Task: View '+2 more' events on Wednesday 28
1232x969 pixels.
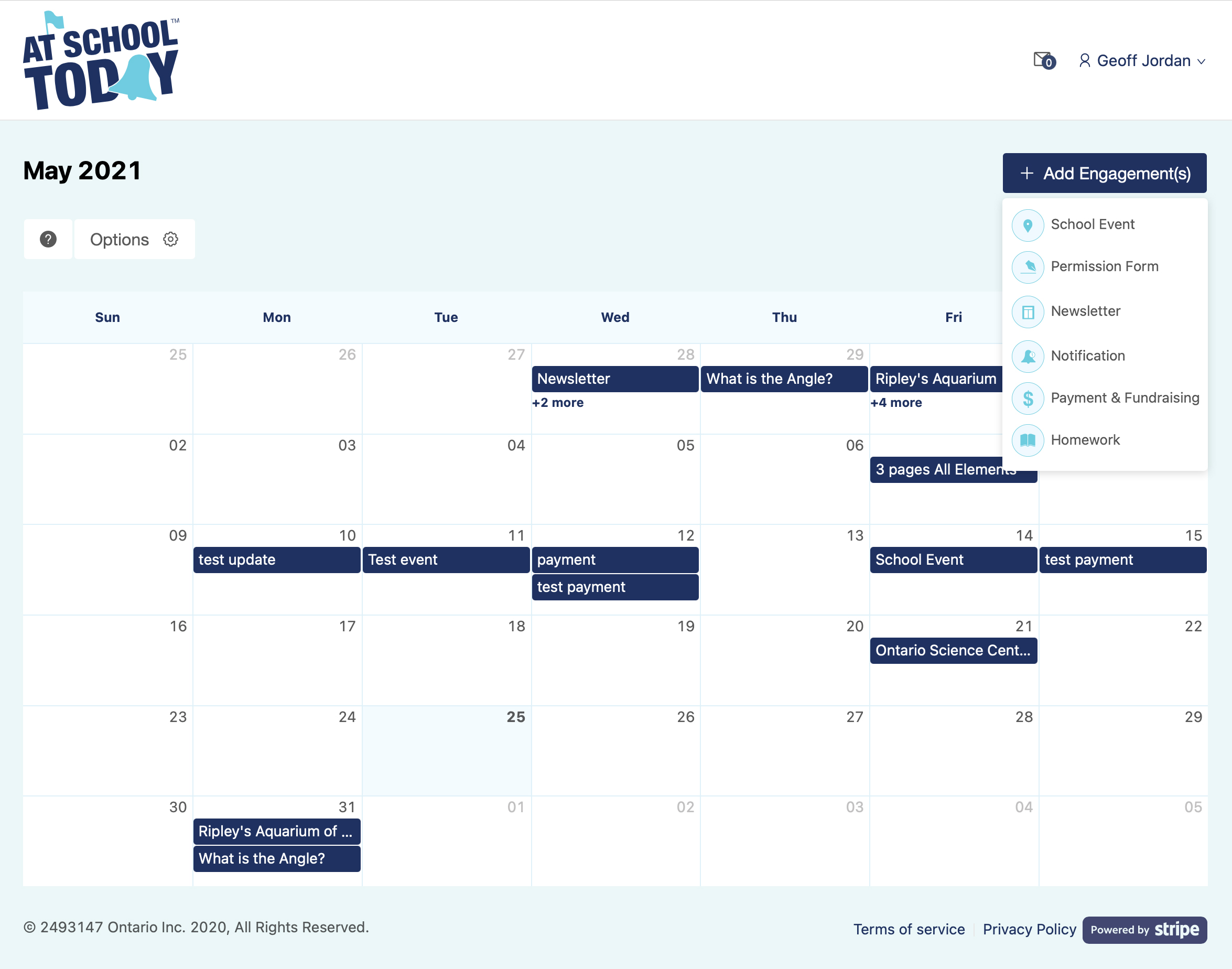Action: 557,402
